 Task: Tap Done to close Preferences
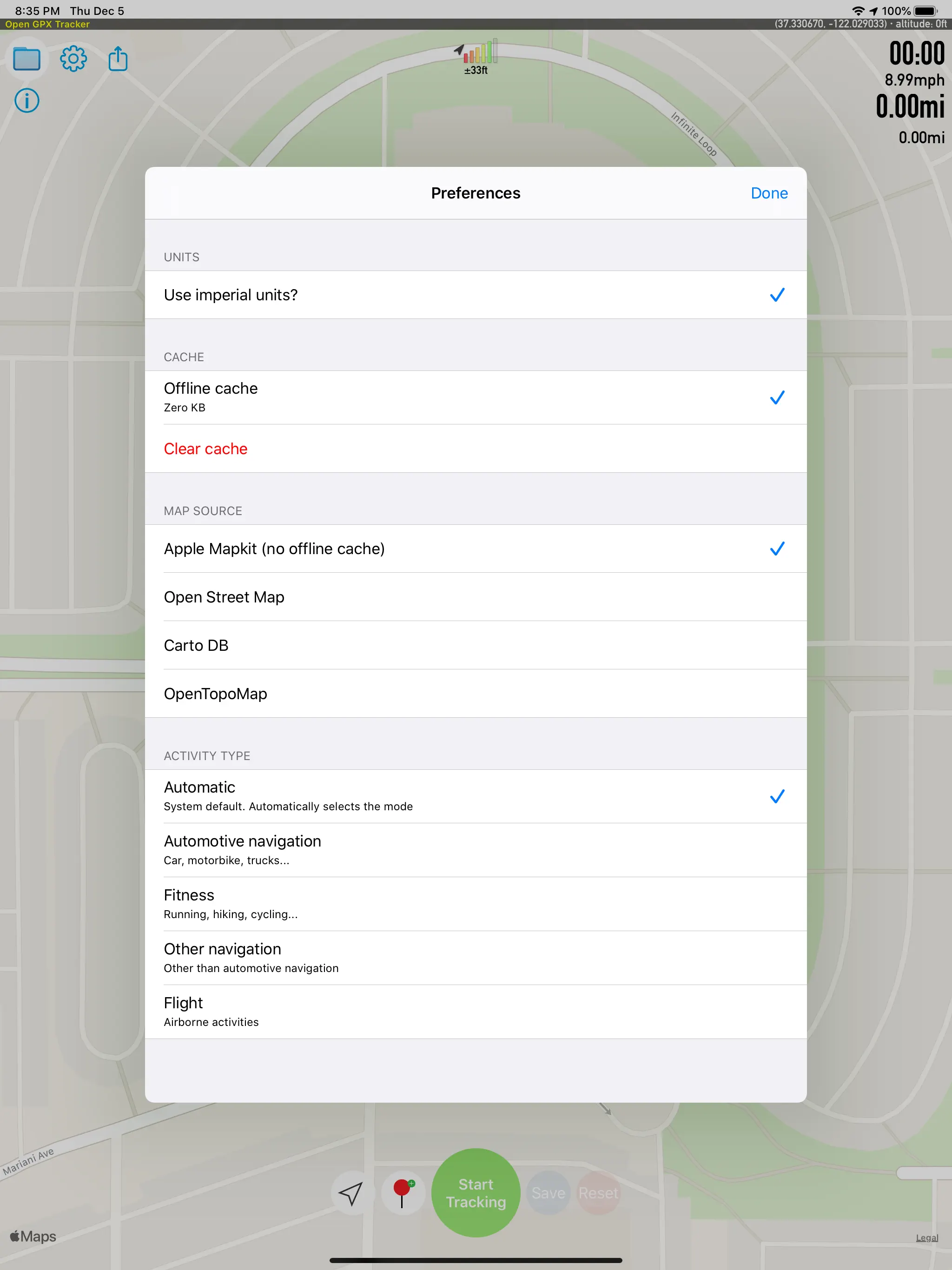click(x=769, y=193)
